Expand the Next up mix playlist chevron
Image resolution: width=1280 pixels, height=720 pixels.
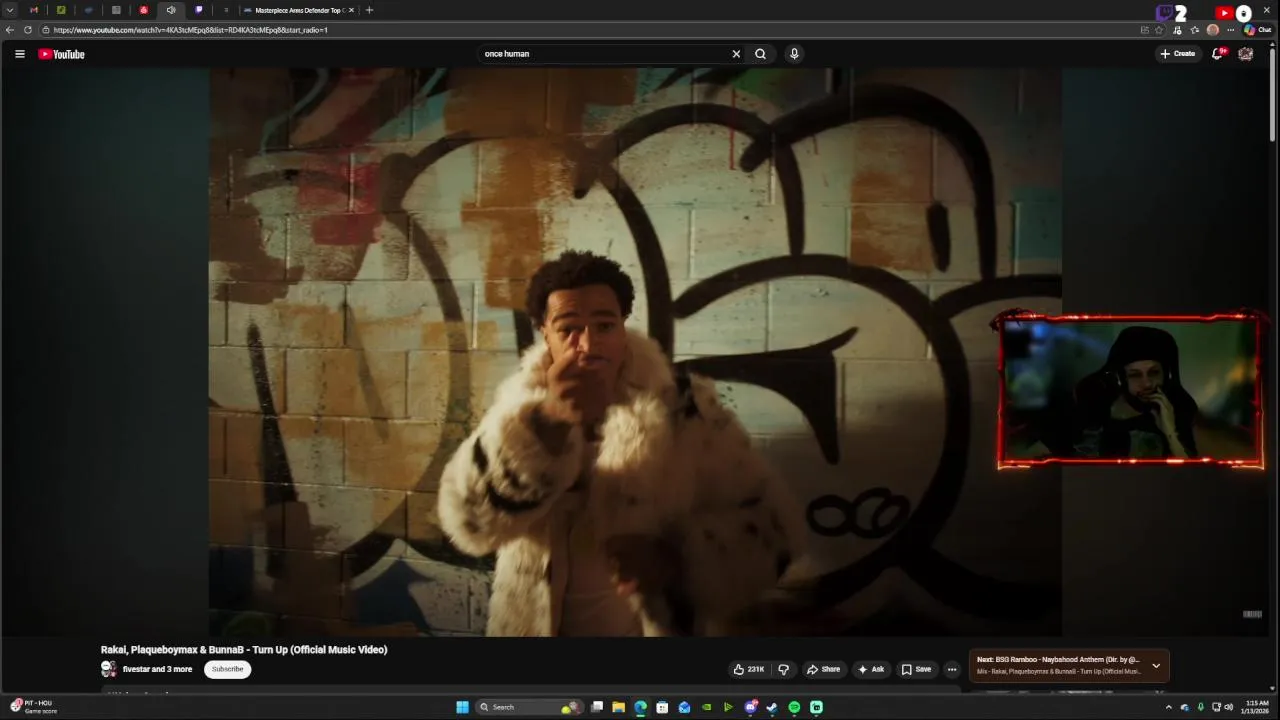point(1156,666)
